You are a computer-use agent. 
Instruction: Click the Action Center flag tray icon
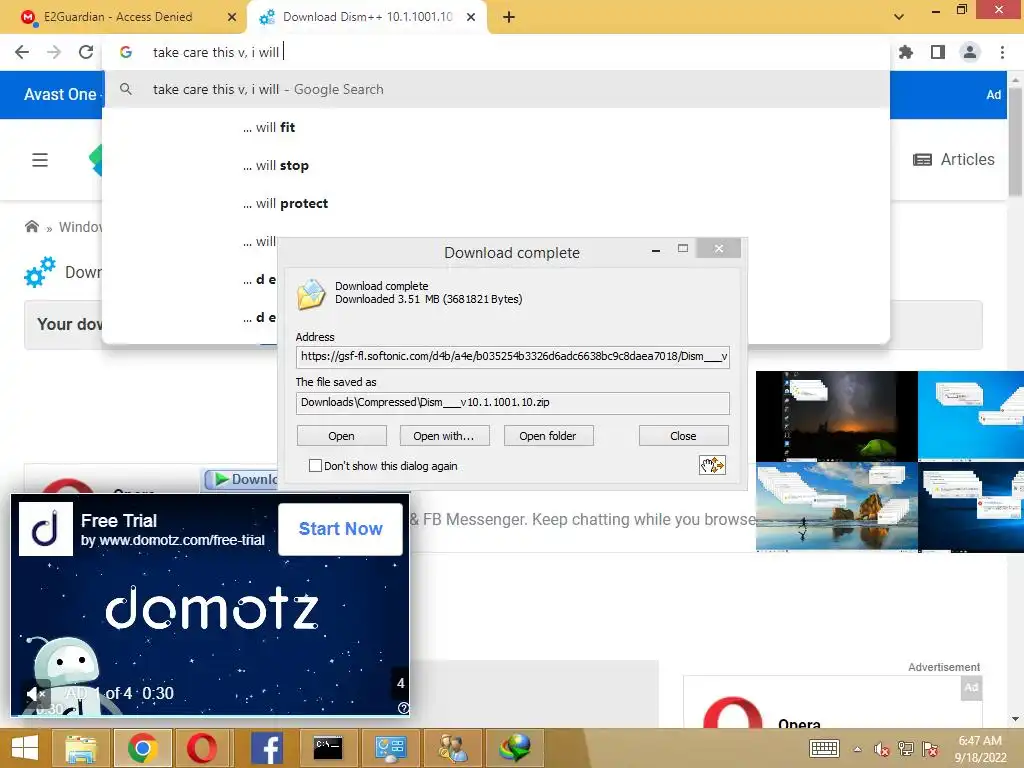pos(931,749)
